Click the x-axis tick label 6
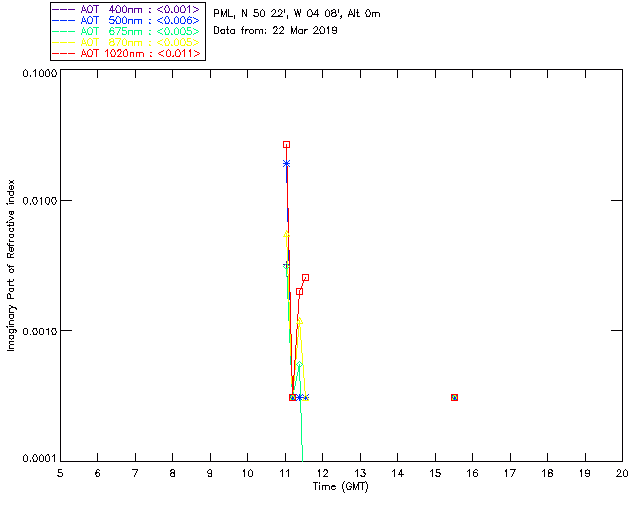This screenshot has height=512, width=640. 98,473
